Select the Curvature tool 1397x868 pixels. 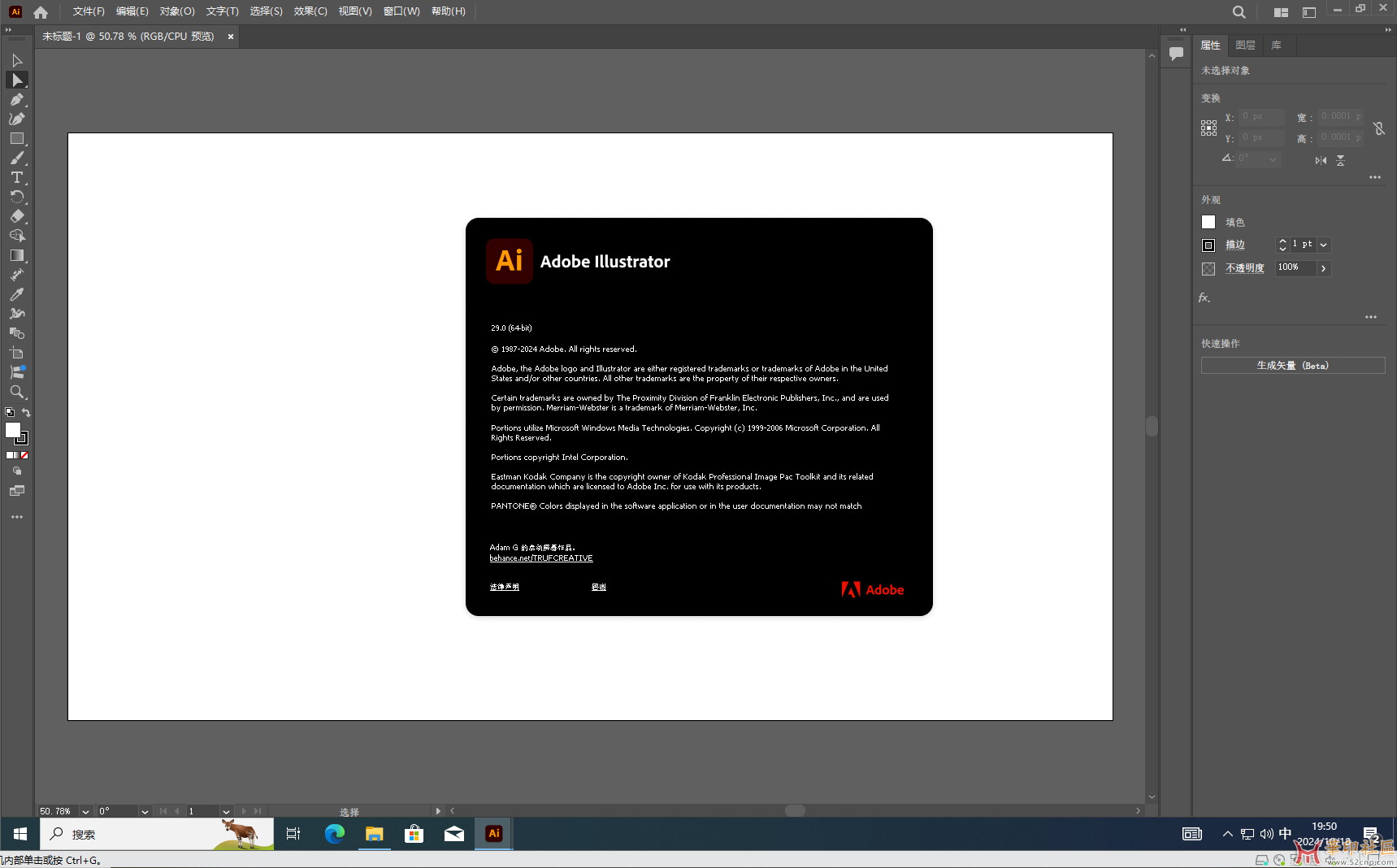[x=16, y=119]
